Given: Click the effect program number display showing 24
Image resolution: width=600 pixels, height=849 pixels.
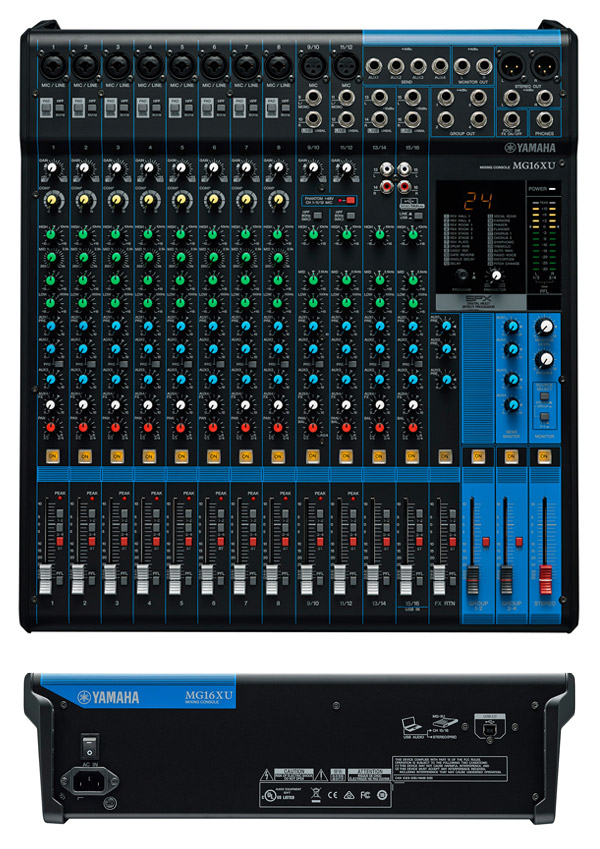Looking at the screenshot, I should [460, 199].
